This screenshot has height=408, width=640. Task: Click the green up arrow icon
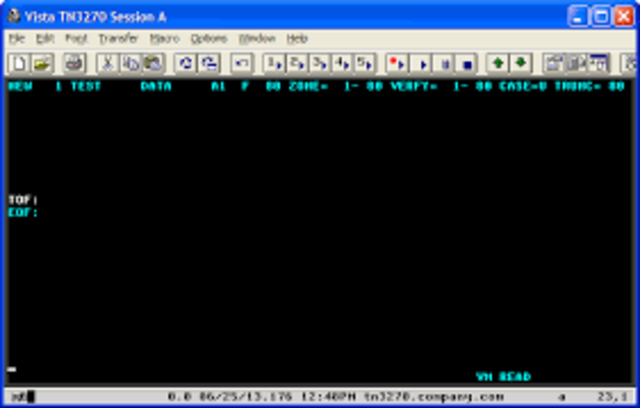point(498,63)
